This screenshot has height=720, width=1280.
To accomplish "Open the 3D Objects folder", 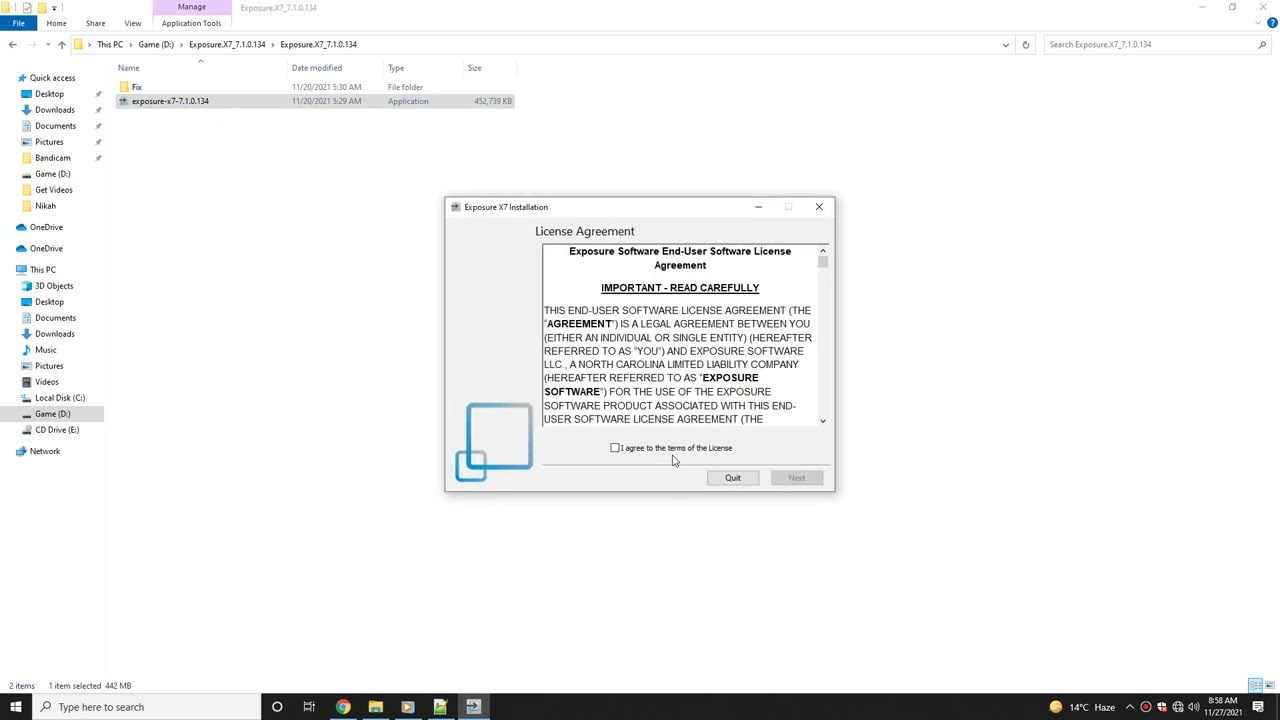I will click(x=54, y=286).
